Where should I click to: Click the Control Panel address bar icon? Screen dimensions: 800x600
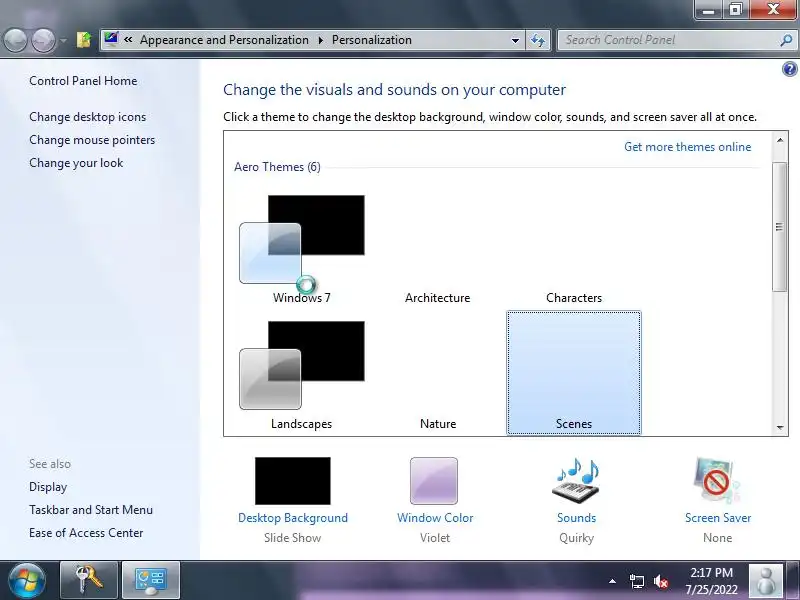(x=111, y=39)
